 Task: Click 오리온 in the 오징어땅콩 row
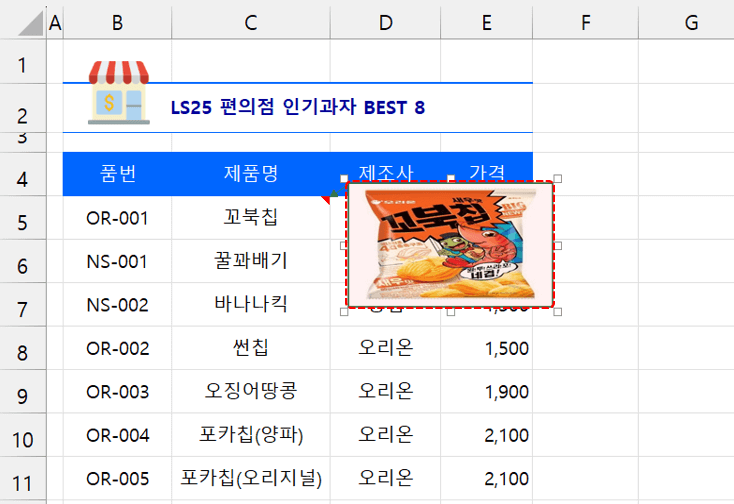385,392
